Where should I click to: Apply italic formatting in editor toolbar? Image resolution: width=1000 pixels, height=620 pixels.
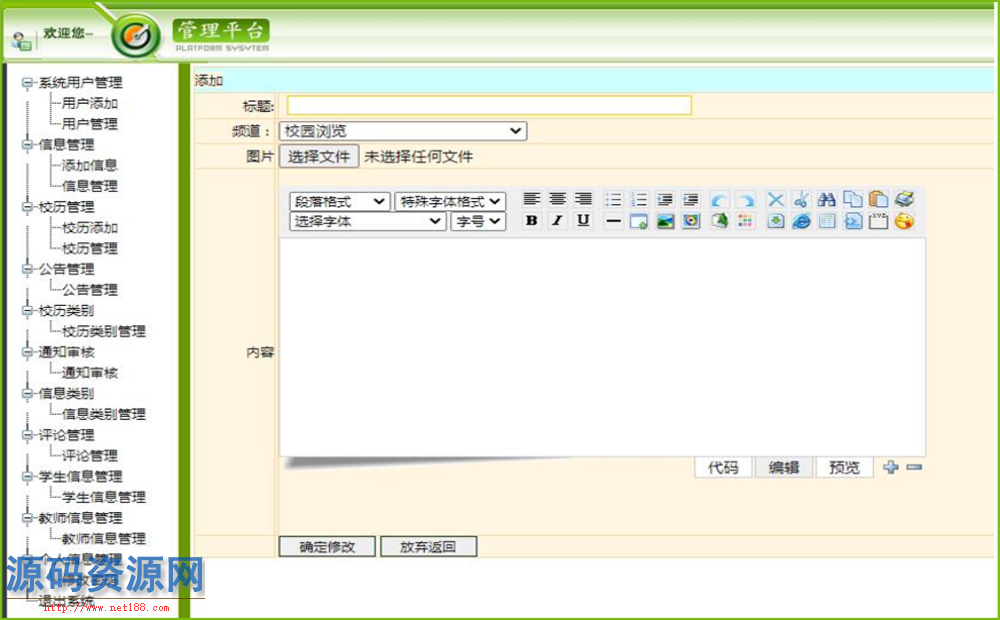pyautogui.click(x=557, y=221)
